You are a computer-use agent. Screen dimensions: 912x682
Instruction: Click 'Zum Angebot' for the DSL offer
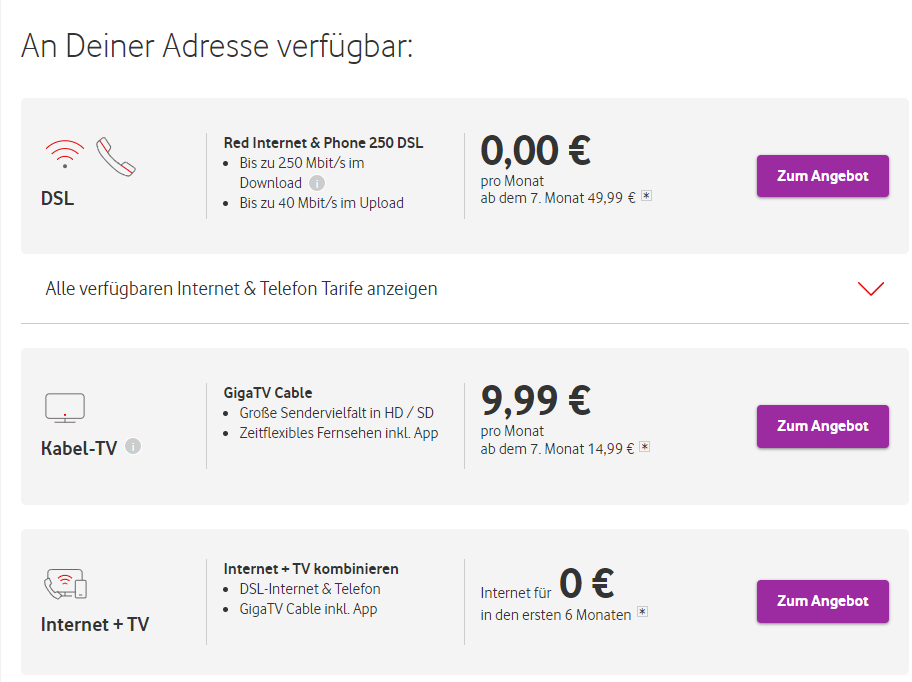[822, 176]
